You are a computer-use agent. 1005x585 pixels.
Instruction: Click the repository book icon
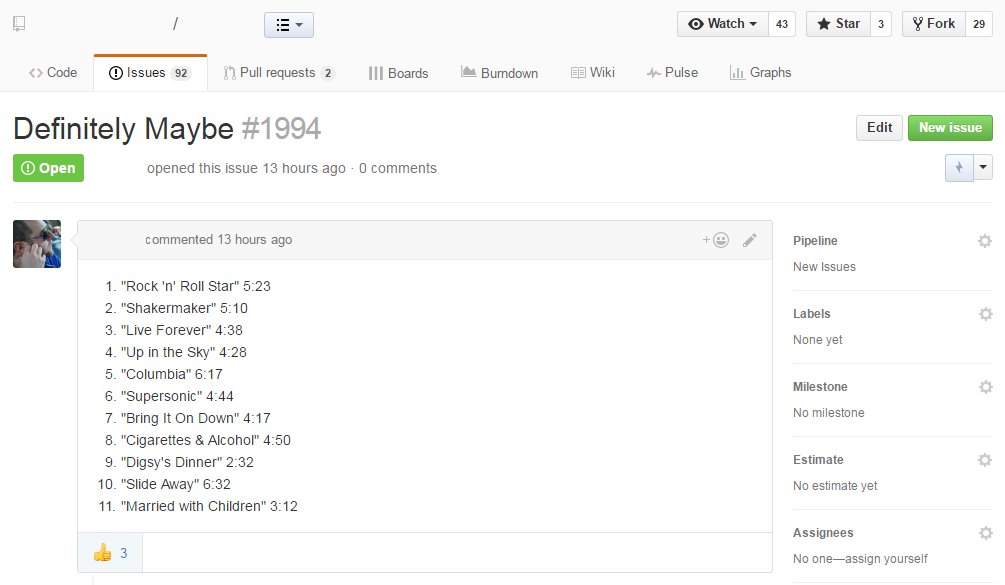[x=19, y=24]
